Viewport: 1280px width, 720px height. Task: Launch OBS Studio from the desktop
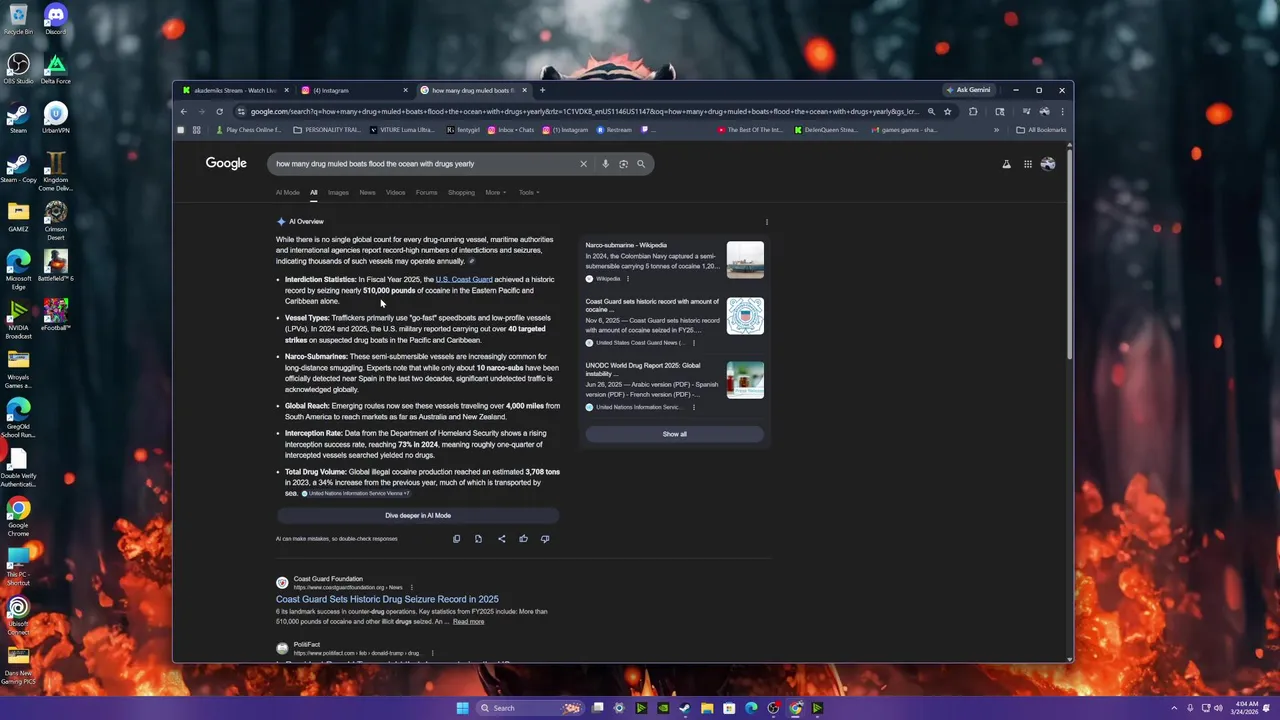[18, 68]
